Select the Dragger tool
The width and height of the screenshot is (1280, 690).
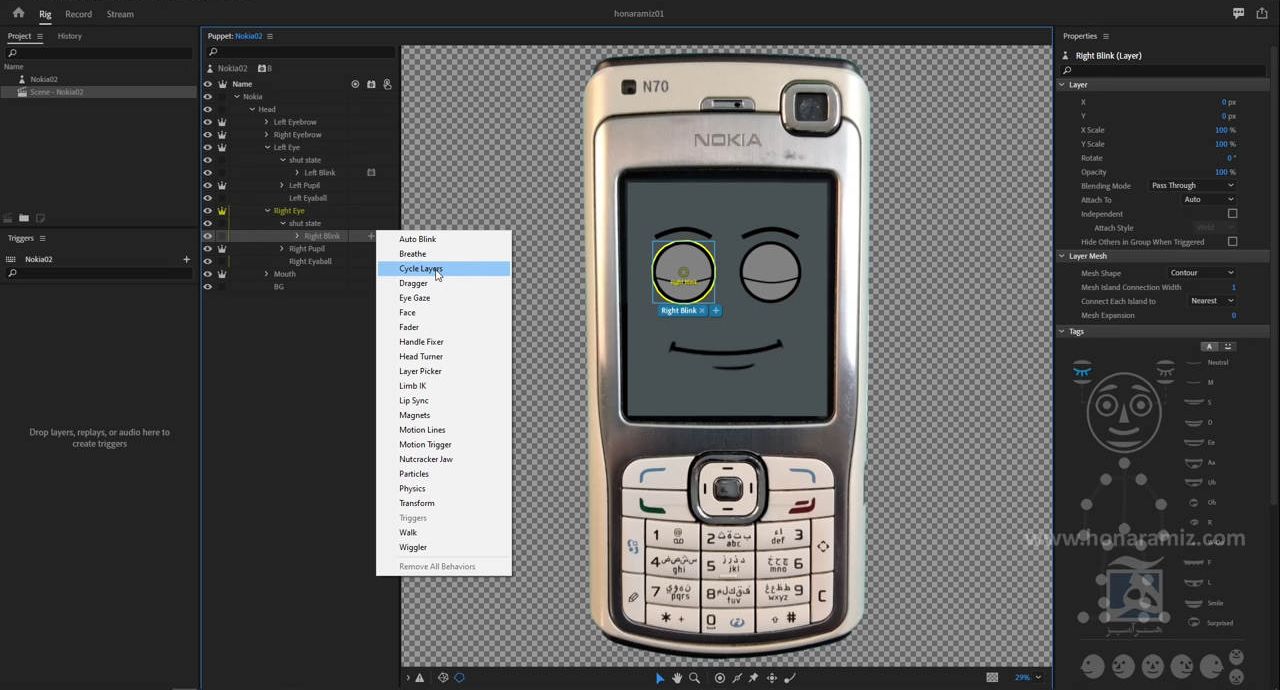[771, 677]
